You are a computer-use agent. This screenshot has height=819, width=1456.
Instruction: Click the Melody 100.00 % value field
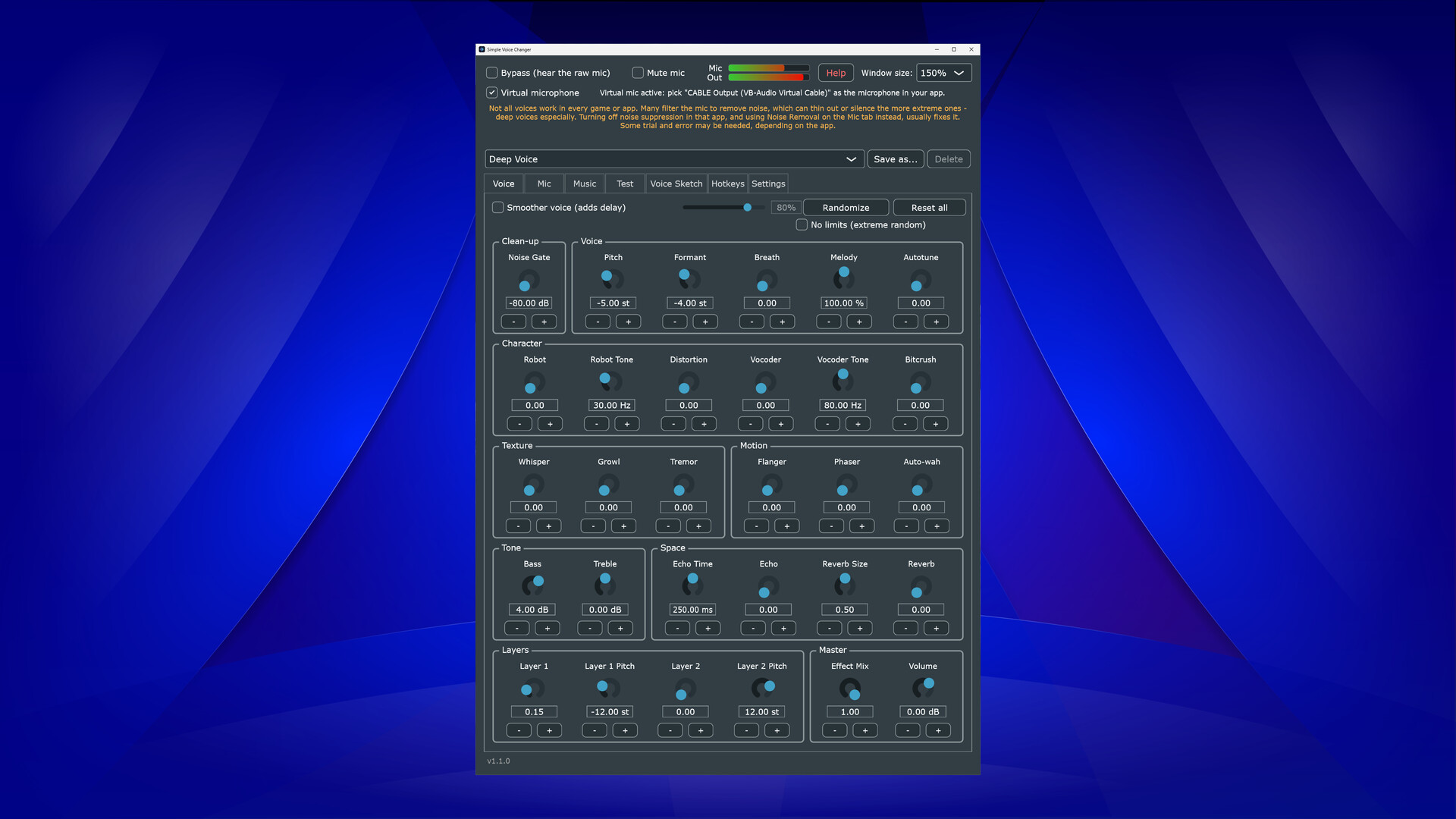(843, 303)
